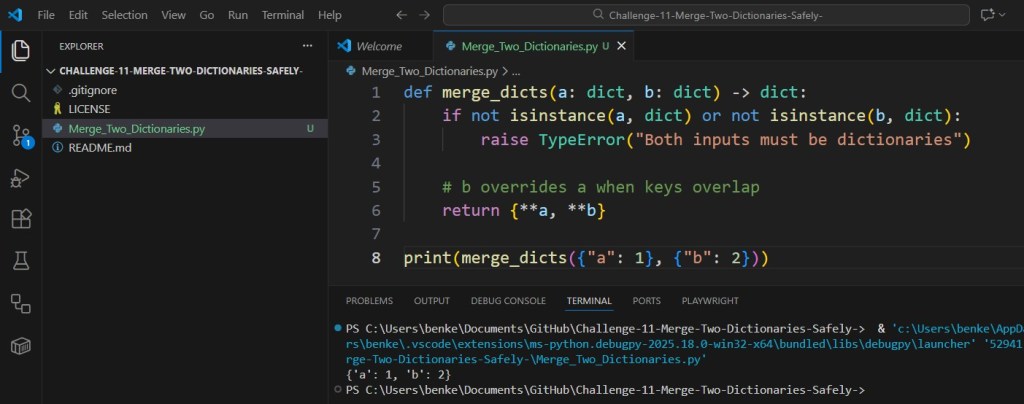Open the Terminal menu
Viewport: 1024px width, 404px height.
click(x=283, y=15)
